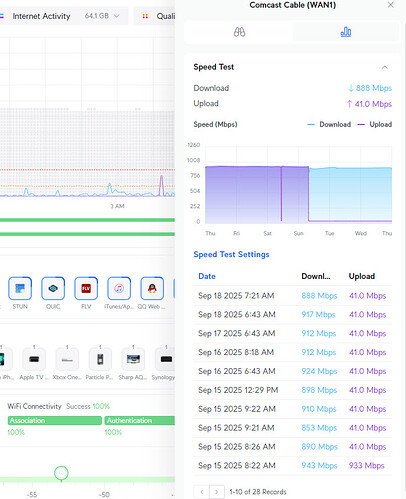This screenshot has height=499, width=406.
Task: Go to previous page of speed records
Action: [202, 492]
